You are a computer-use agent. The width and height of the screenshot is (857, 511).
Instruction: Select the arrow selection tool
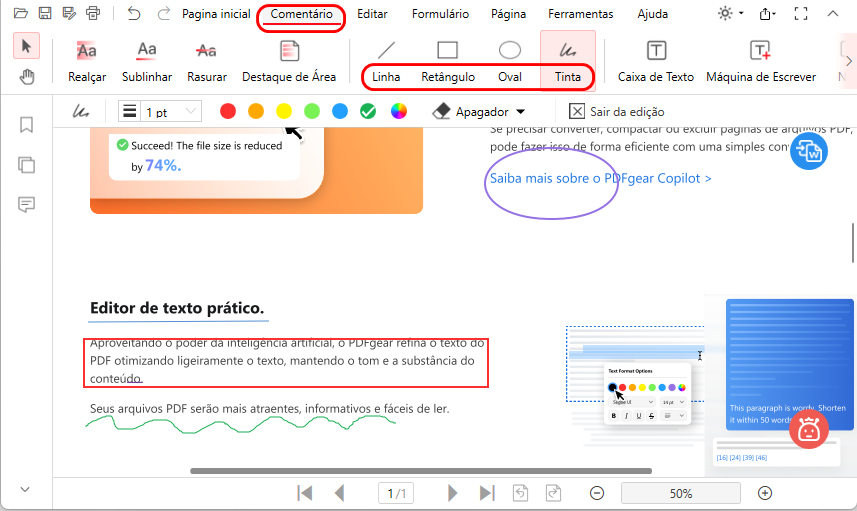coord(26,46)
